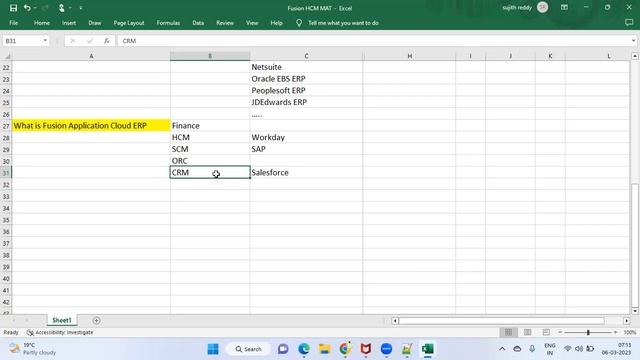Click the Name Box showing B31
Image resolution: width=640 pixels, height=360 pixels.
[x=22, y=41]
